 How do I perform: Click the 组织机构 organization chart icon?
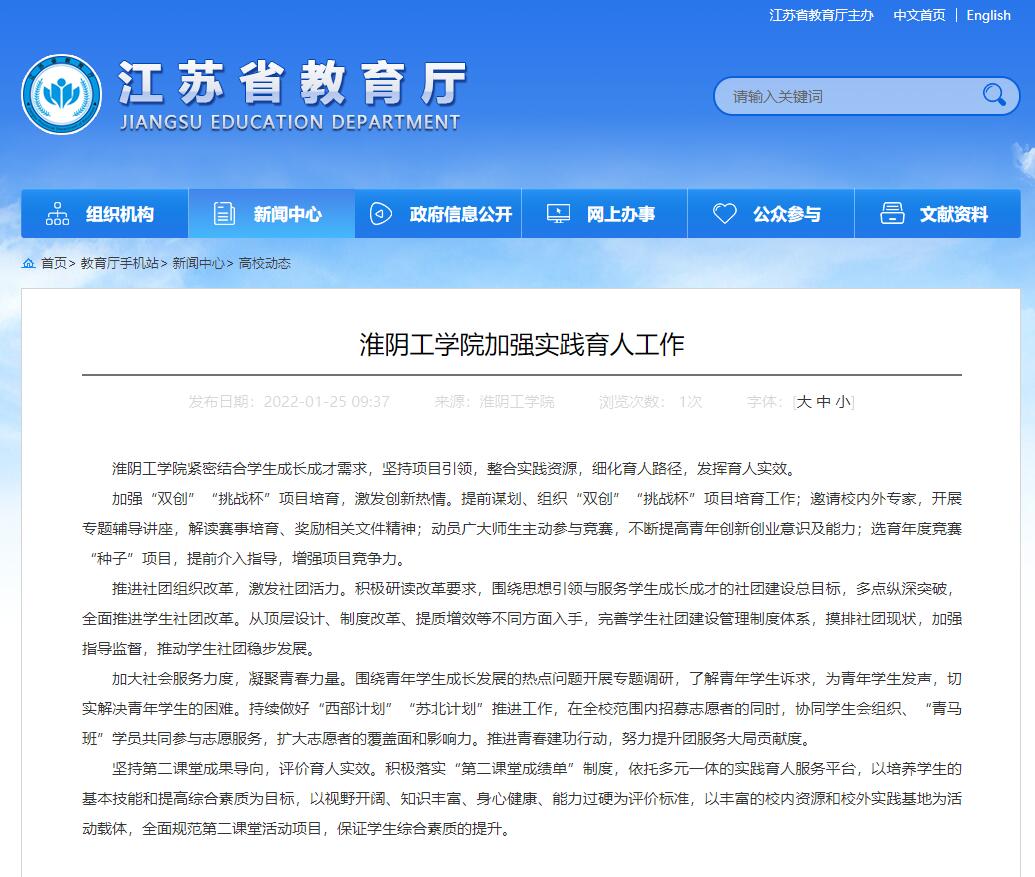point(58,214)
